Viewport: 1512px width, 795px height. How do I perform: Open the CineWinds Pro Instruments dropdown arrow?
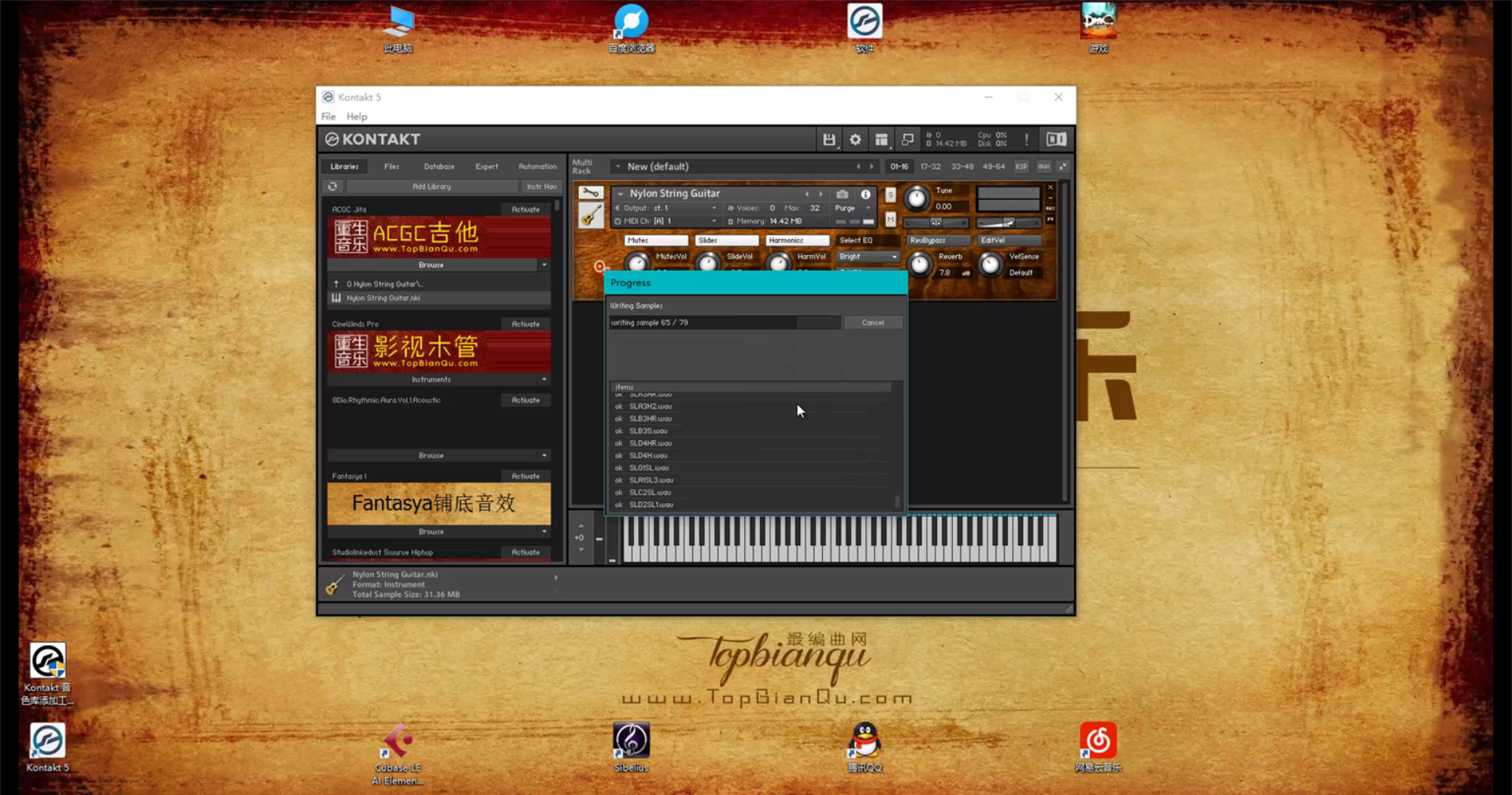pos(544,379)
